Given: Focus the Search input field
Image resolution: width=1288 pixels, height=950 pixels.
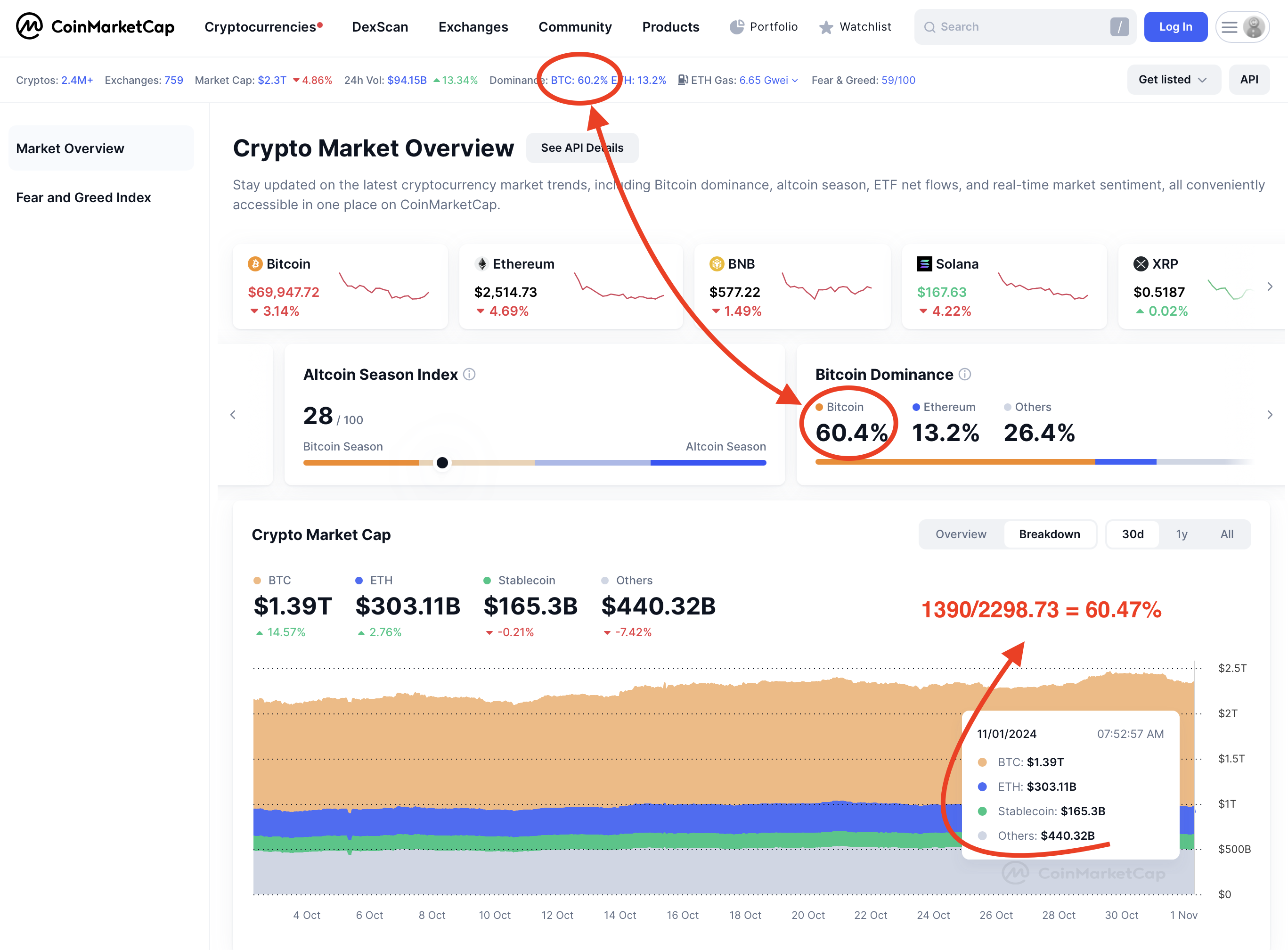Looking at the screenshot, I should [1025, 27].
